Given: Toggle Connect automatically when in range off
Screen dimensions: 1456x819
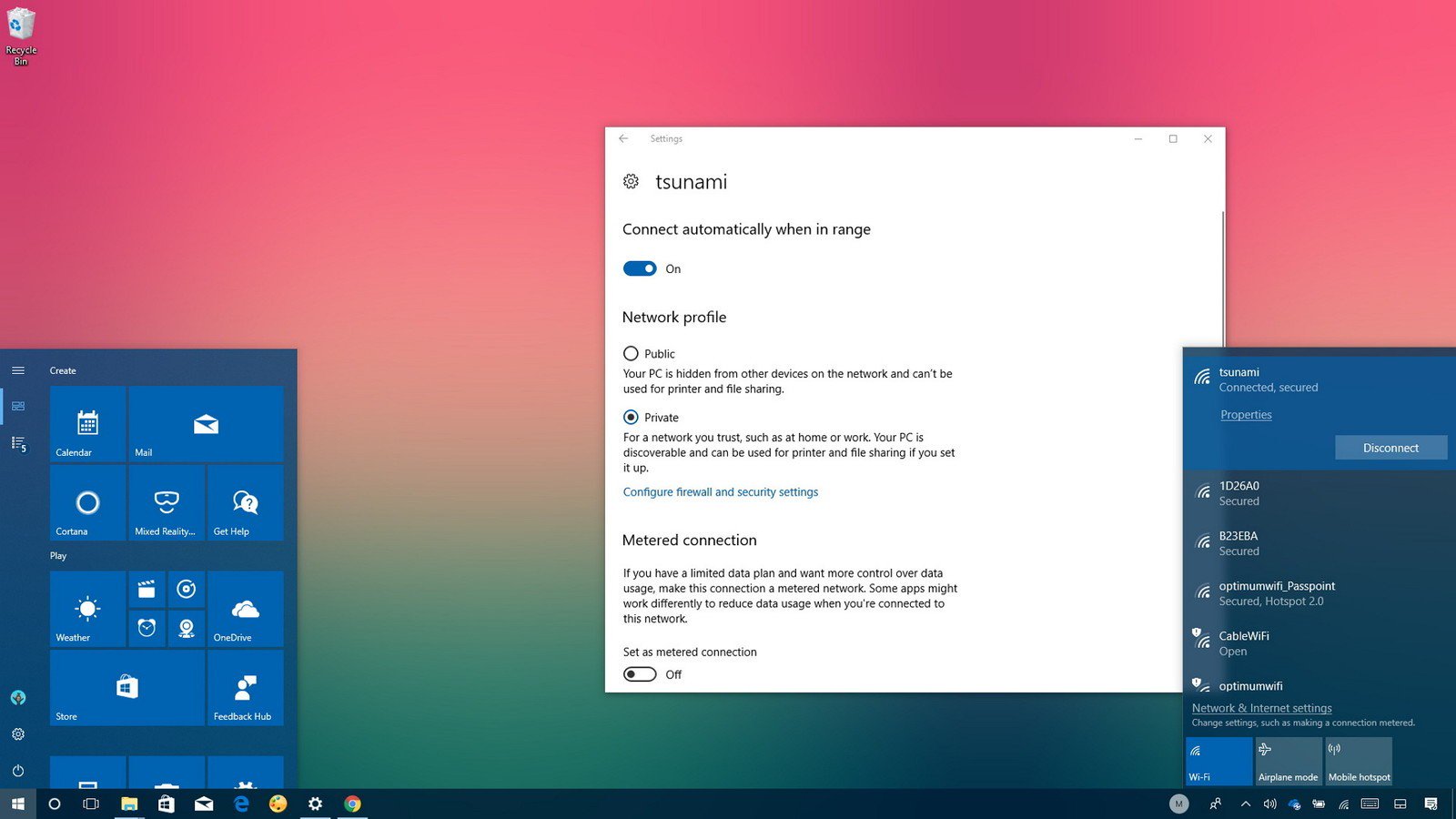Looking at the screenshot, I should click(640, 268).
